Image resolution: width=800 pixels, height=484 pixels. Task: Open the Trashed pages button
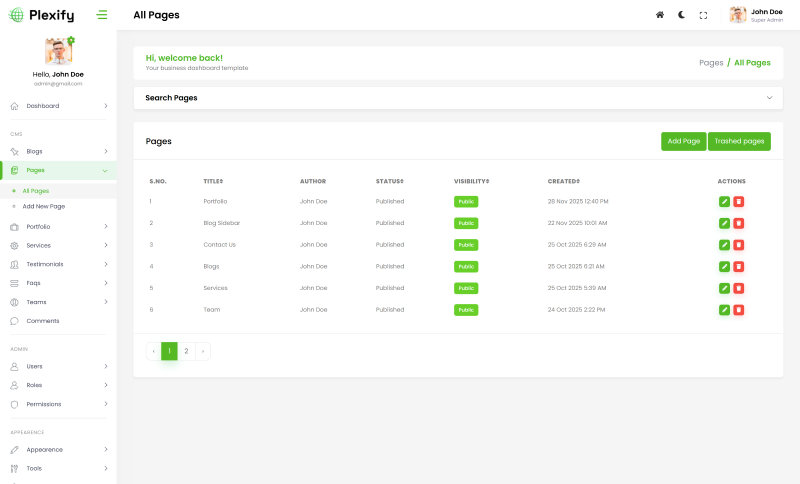[x=739, y=142]
